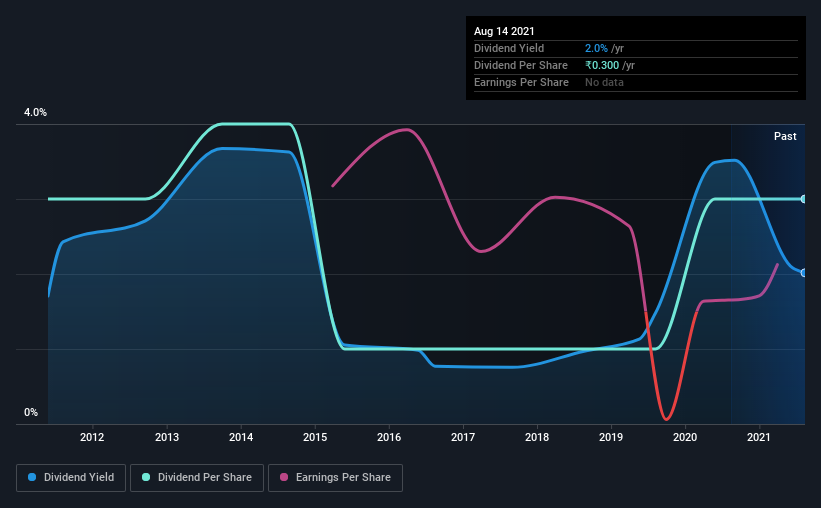Click the ₹0.300 Dividend Per Share value
This screenshot has width=821, height=508.
[x=602, y=65]
